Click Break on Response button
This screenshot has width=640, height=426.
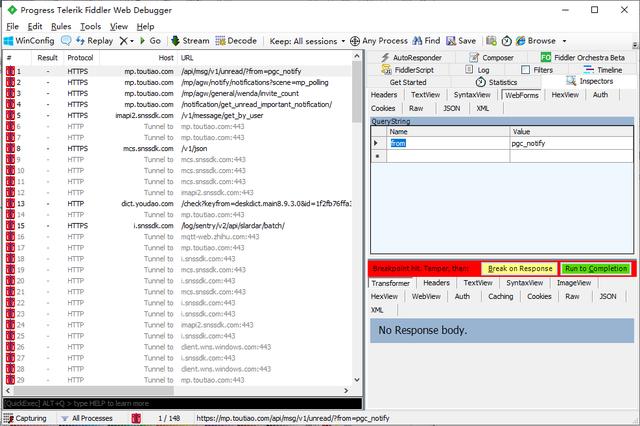click(520, 268)
